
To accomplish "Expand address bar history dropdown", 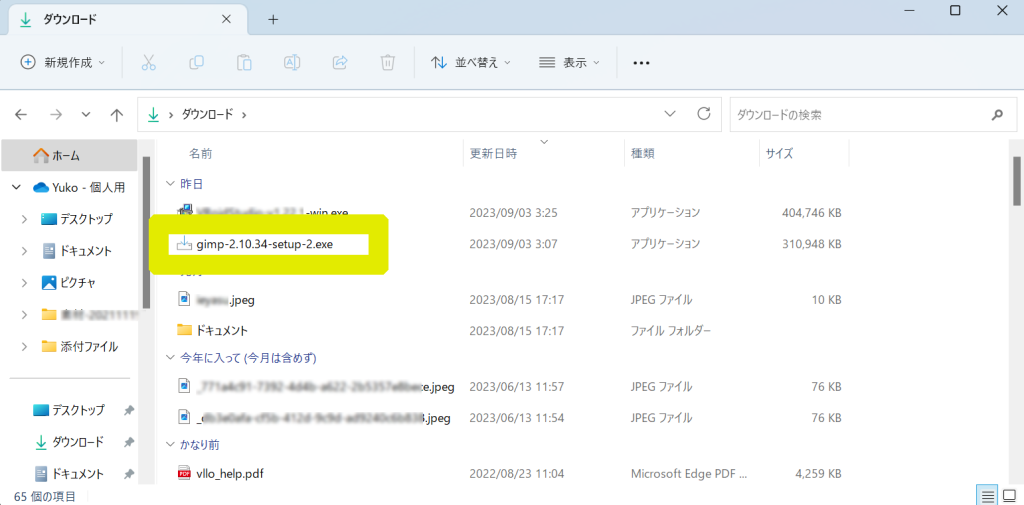I will [x=669, y=114].
